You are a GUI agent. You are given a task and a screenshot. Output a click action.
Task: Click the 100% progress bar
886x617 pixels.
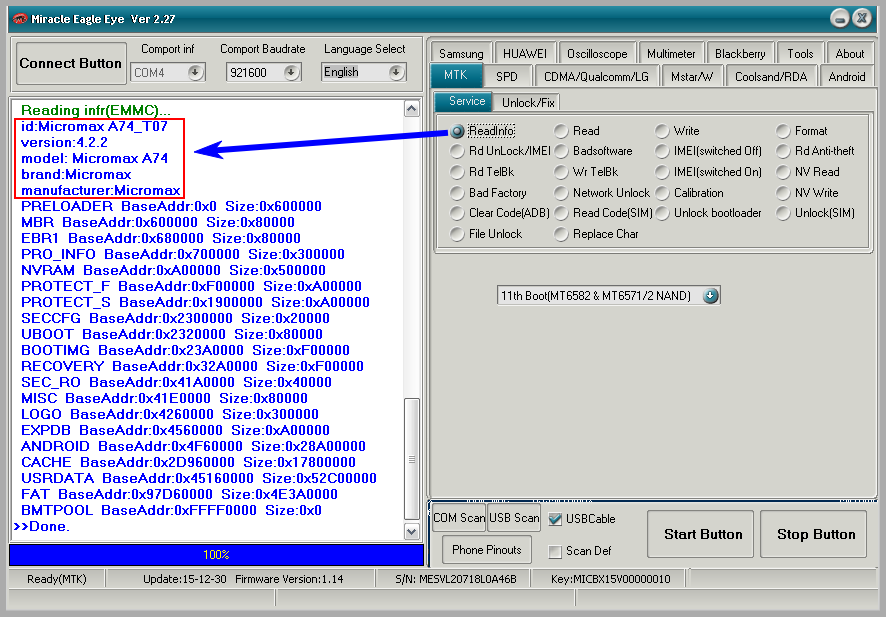click(x=216, y=555)
